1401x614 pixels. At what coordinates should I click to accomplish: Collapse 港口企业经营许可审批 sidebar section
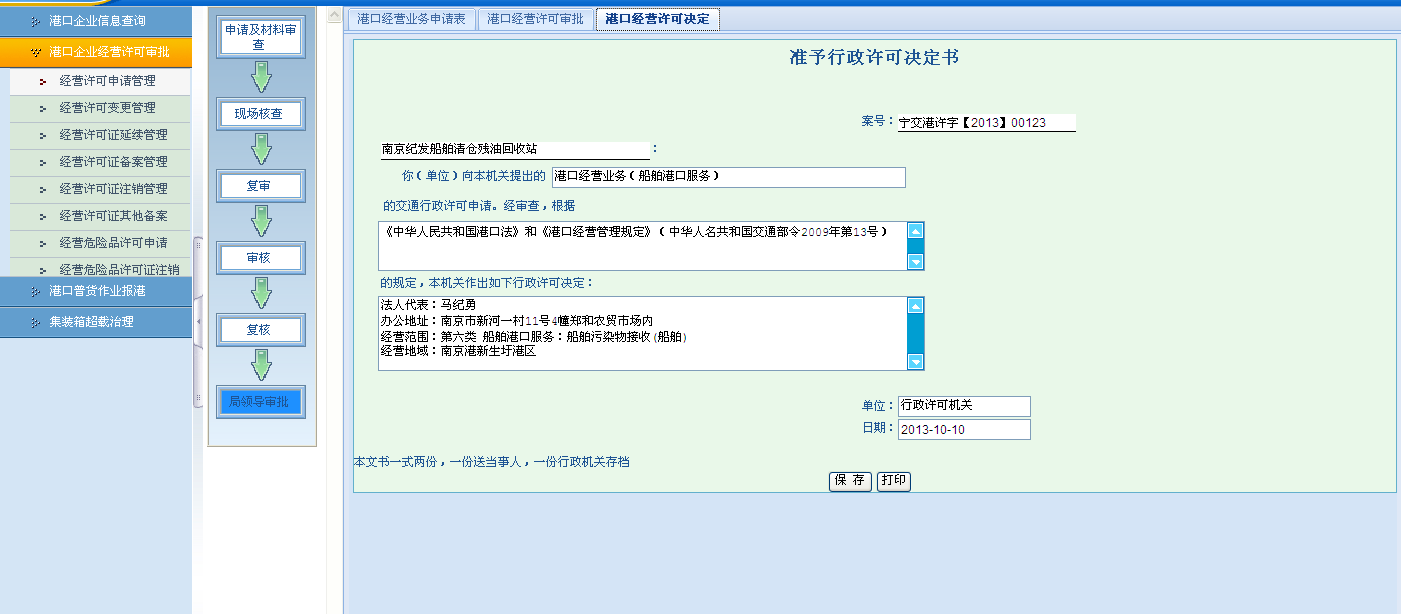(x=96, y=52)
